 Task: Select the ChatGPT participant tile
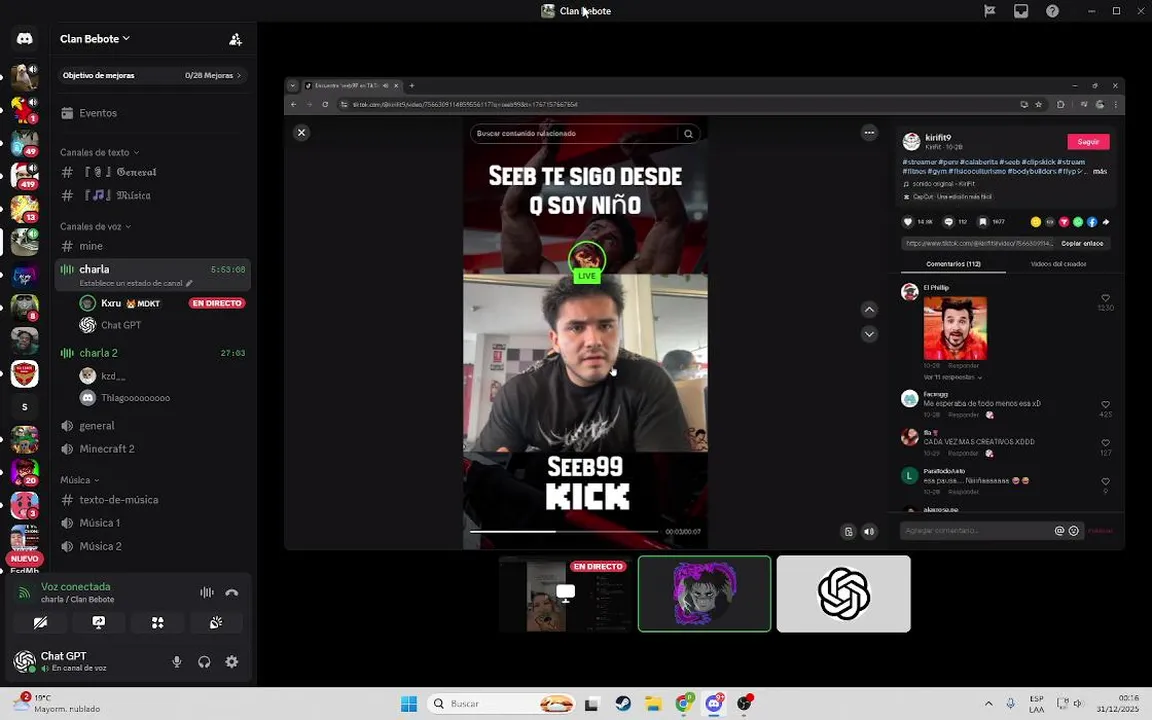pos(843,594)
